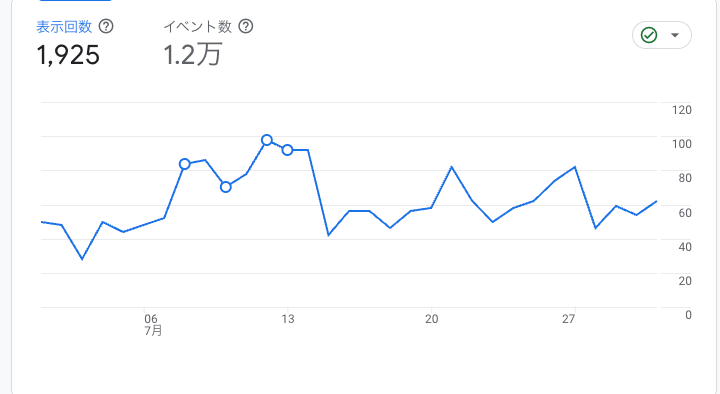This screenshot has height=394, width=720.
Task: Click the chart peak above the 27 label
Action: [x=575, y=167]
